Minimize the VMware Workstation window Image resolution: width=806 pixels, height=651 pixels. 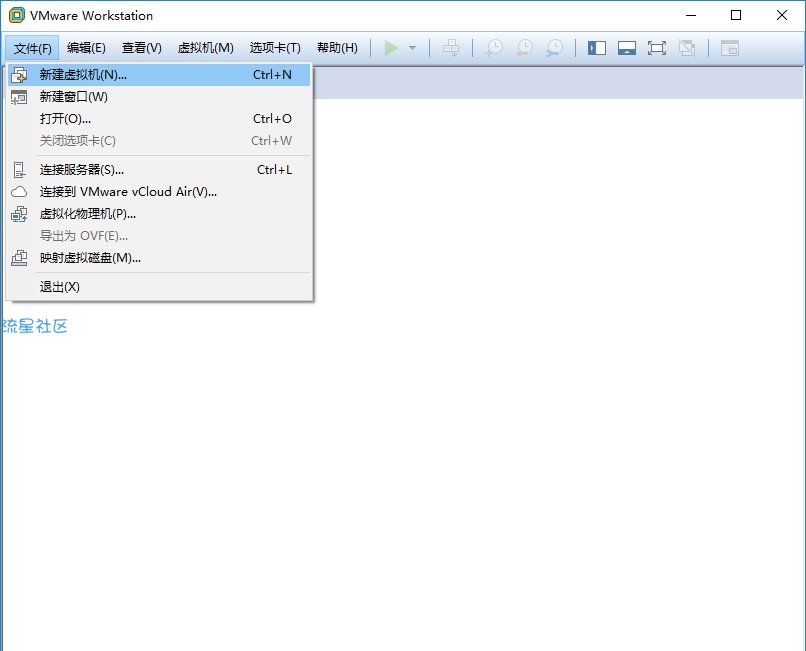click(x=691, y=15)
